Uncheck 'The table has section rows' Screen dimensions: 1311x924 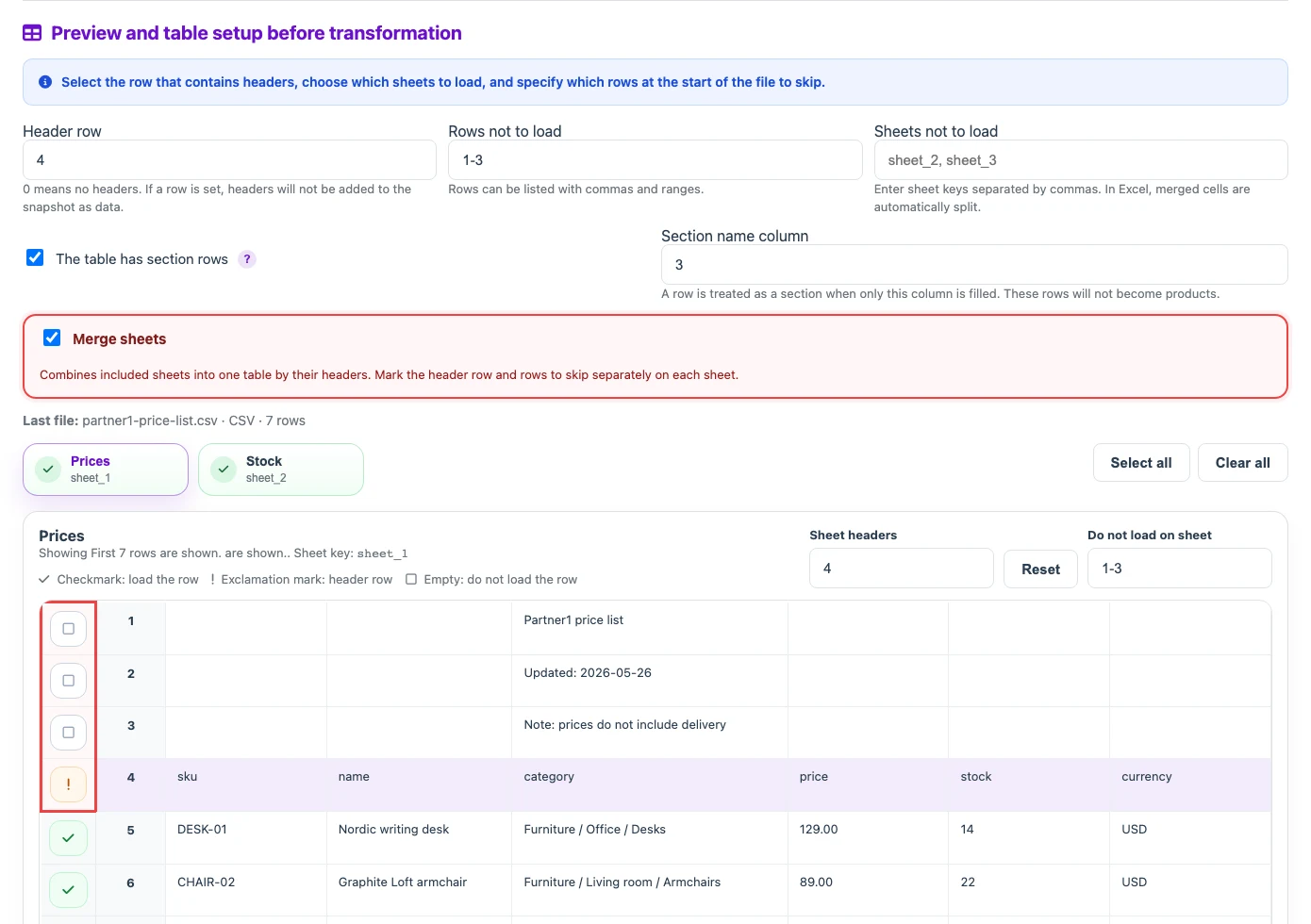click(x=35, y=257)
